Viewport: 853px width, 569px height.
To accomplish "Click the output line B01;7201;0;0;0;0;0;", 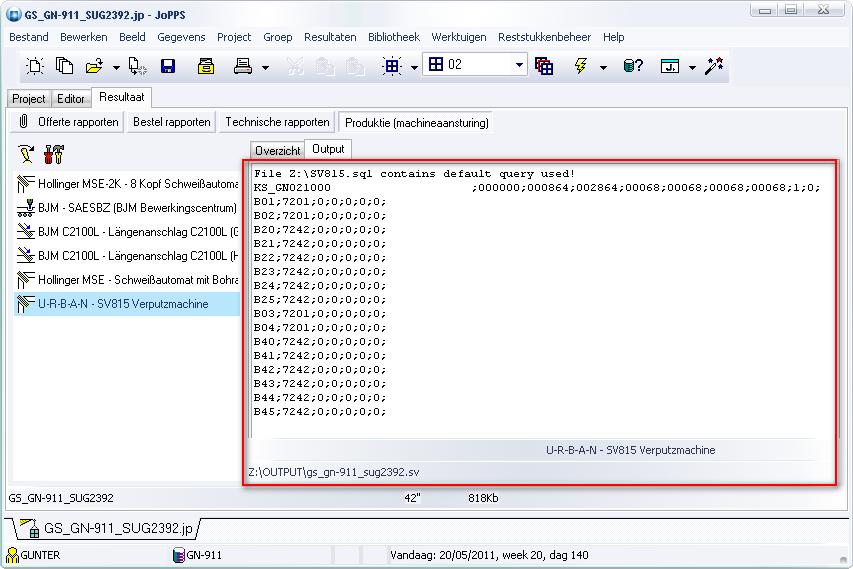I will [x=320, y=202].
